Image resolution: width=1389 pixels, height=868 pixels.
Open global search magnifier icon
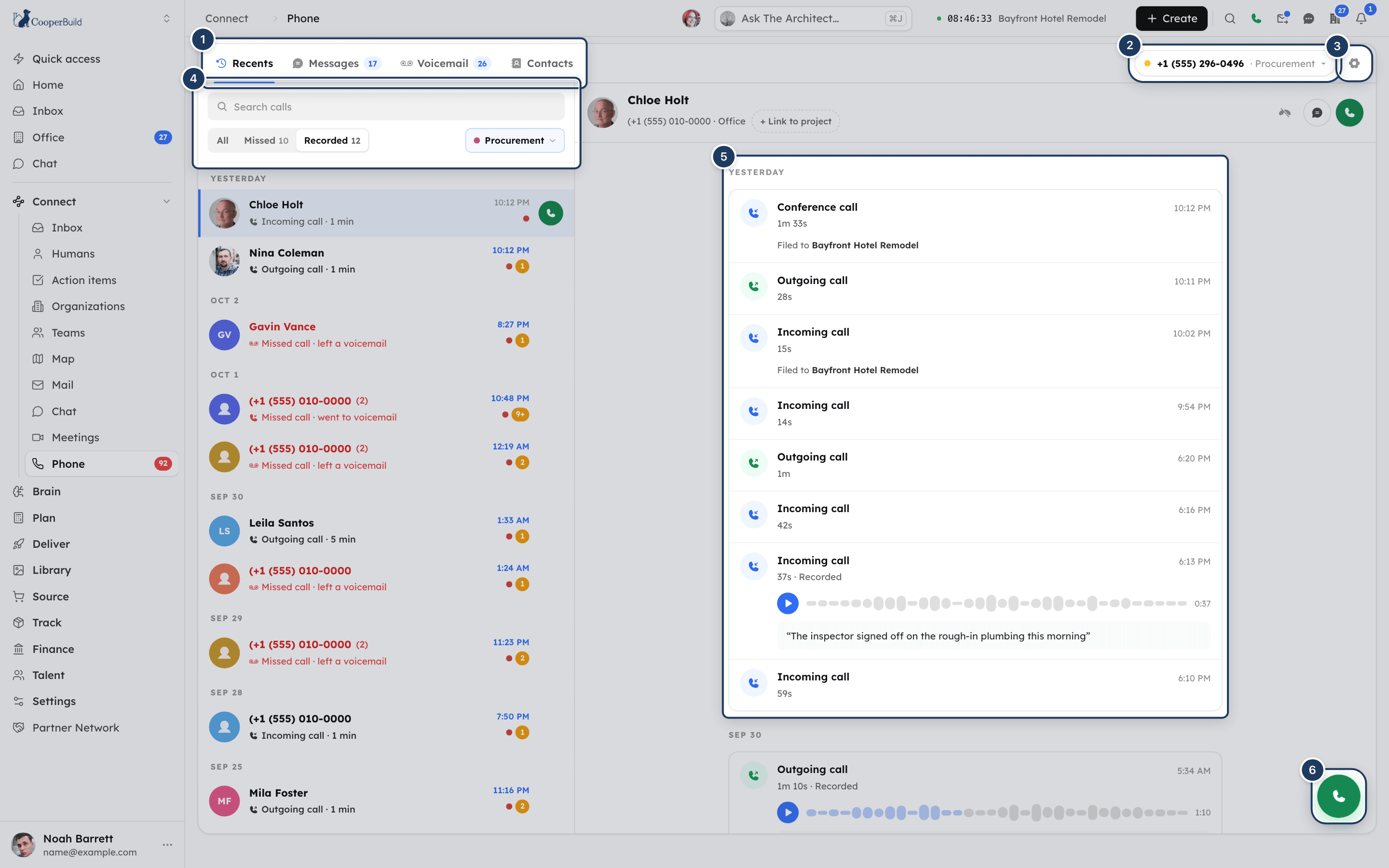click(1229, 18)
